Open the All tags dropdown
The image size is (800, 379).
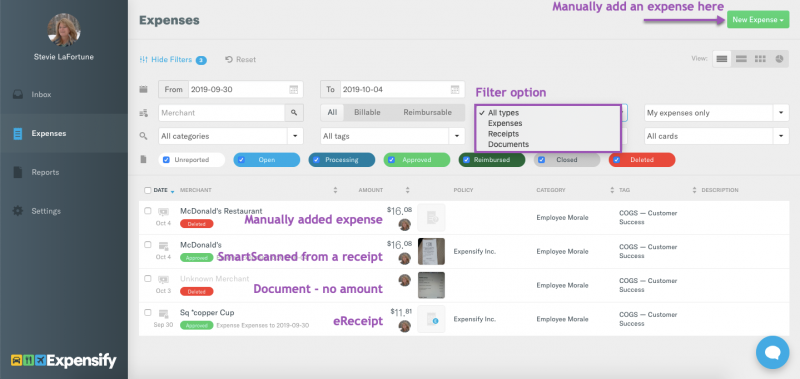[x=392, y=136]
